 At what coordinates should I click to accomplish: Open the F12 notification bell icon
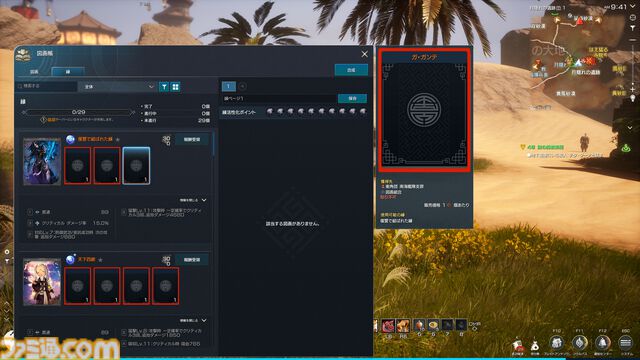tap(603, 343)
